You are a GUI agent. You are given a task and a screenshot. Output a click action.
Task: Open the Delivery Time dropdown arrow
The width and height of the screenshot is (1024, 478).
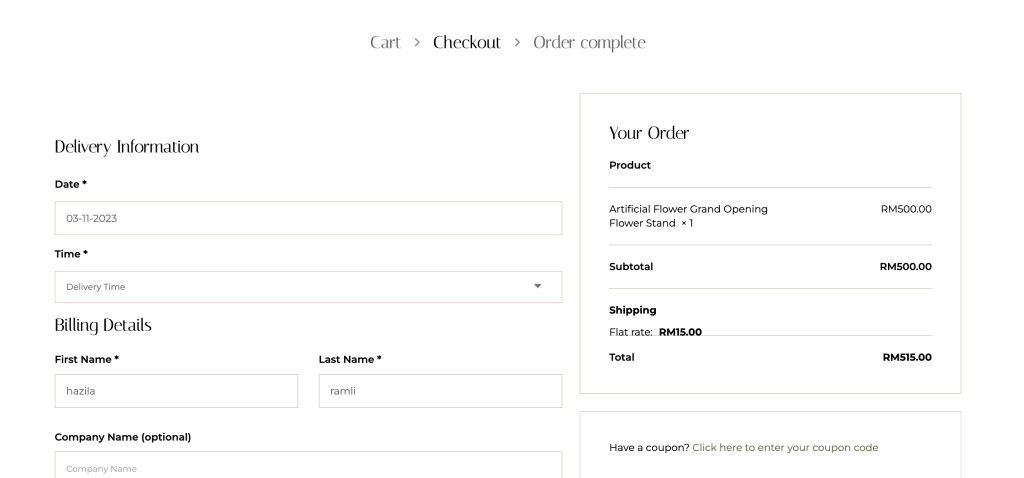pos(538,286)
